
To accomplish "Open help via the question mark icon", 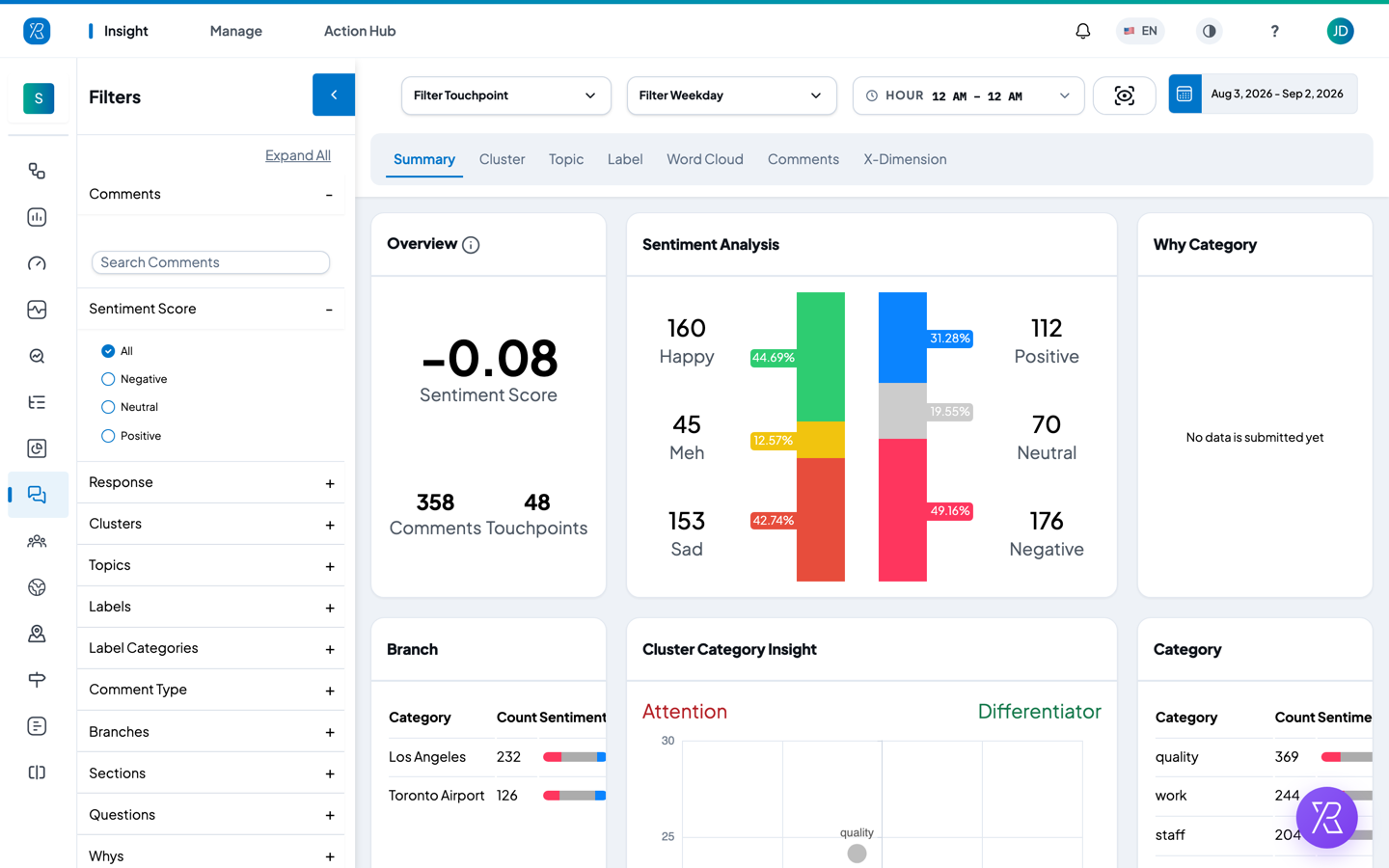I will pos(1274,31).
